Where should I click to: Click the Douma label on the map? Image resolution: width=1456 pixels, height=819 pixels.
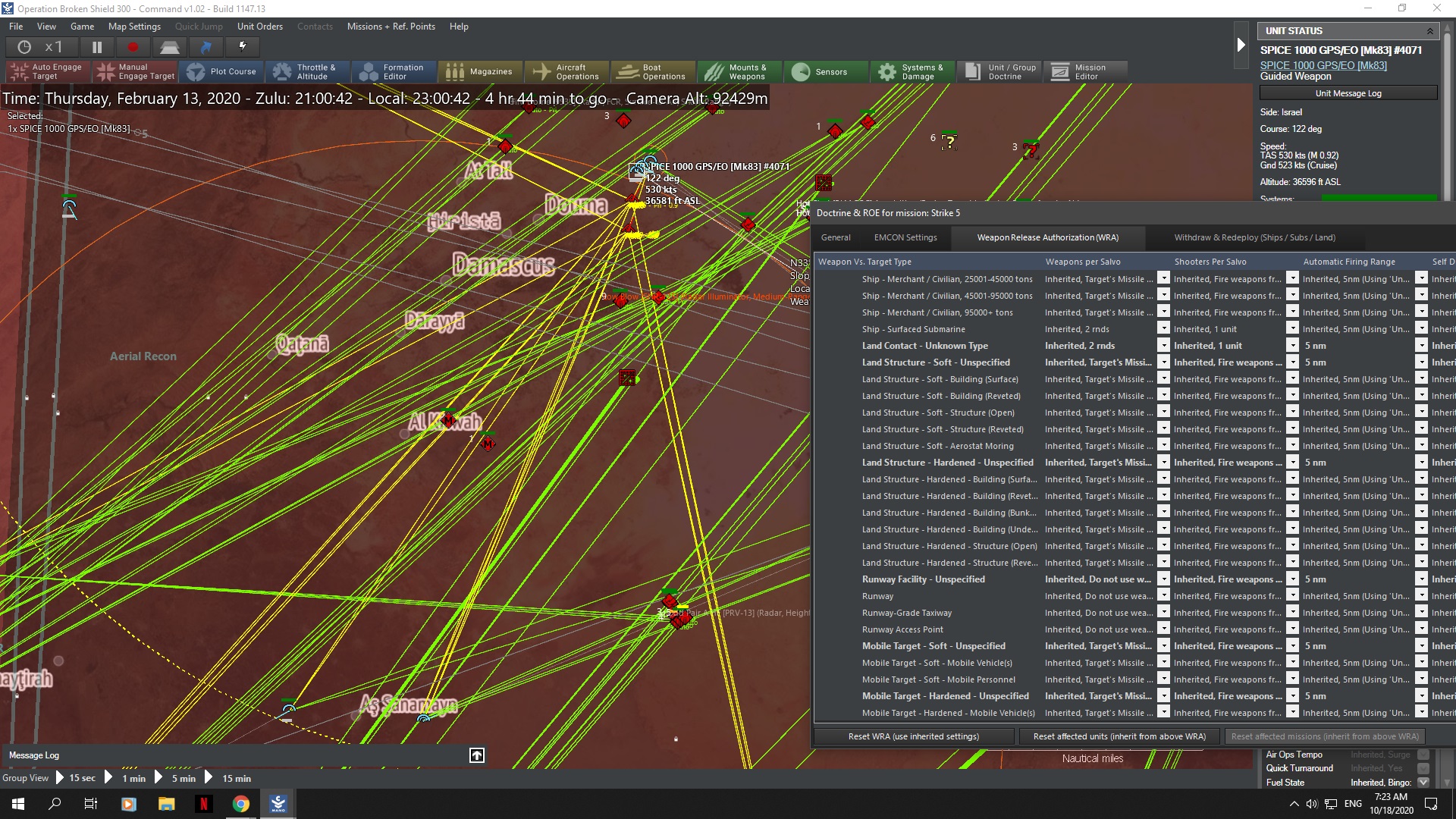coord(576,206)
